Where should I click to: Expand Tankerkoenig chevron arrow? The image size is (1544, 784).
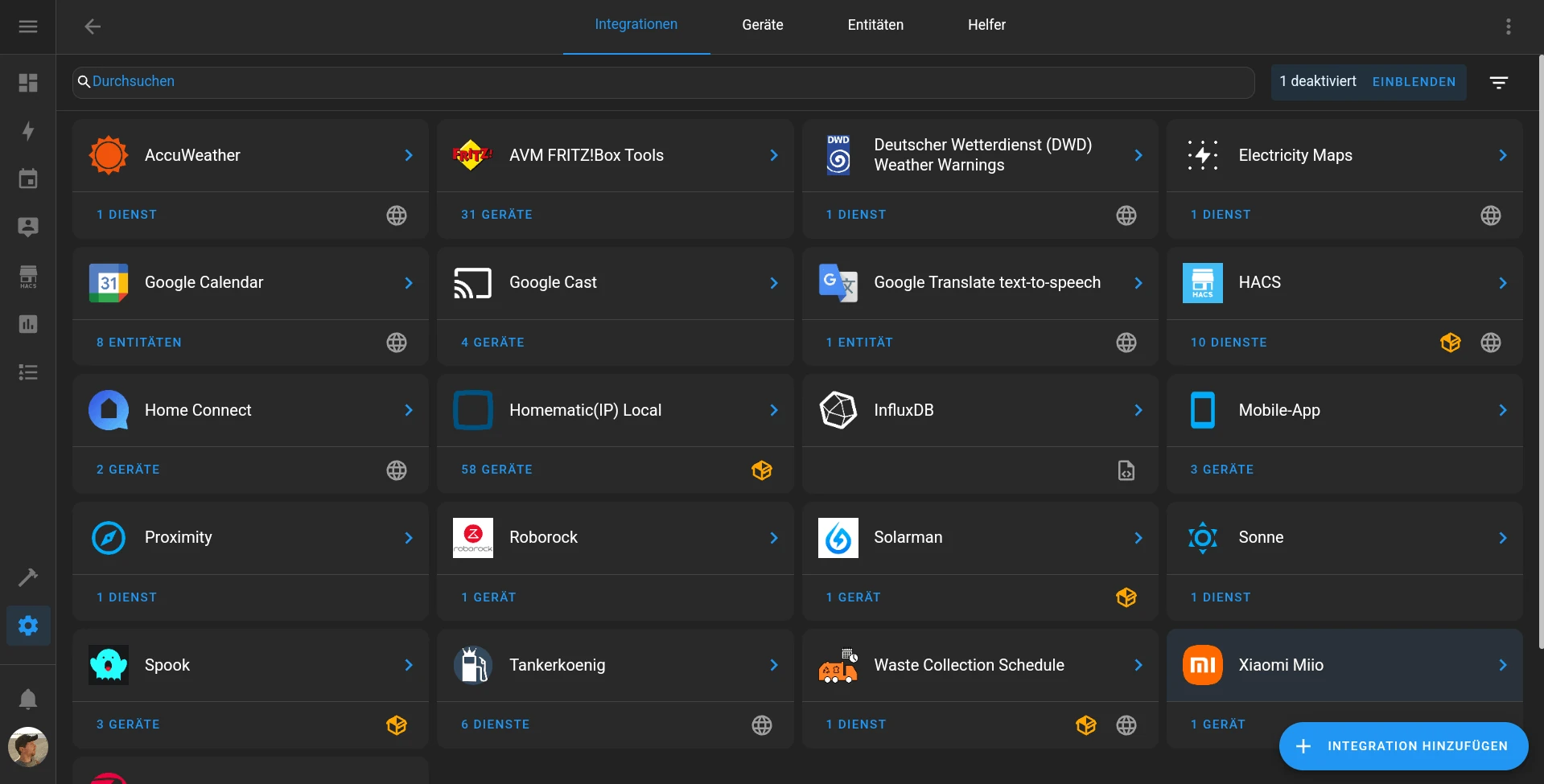[x=774, y=665]
